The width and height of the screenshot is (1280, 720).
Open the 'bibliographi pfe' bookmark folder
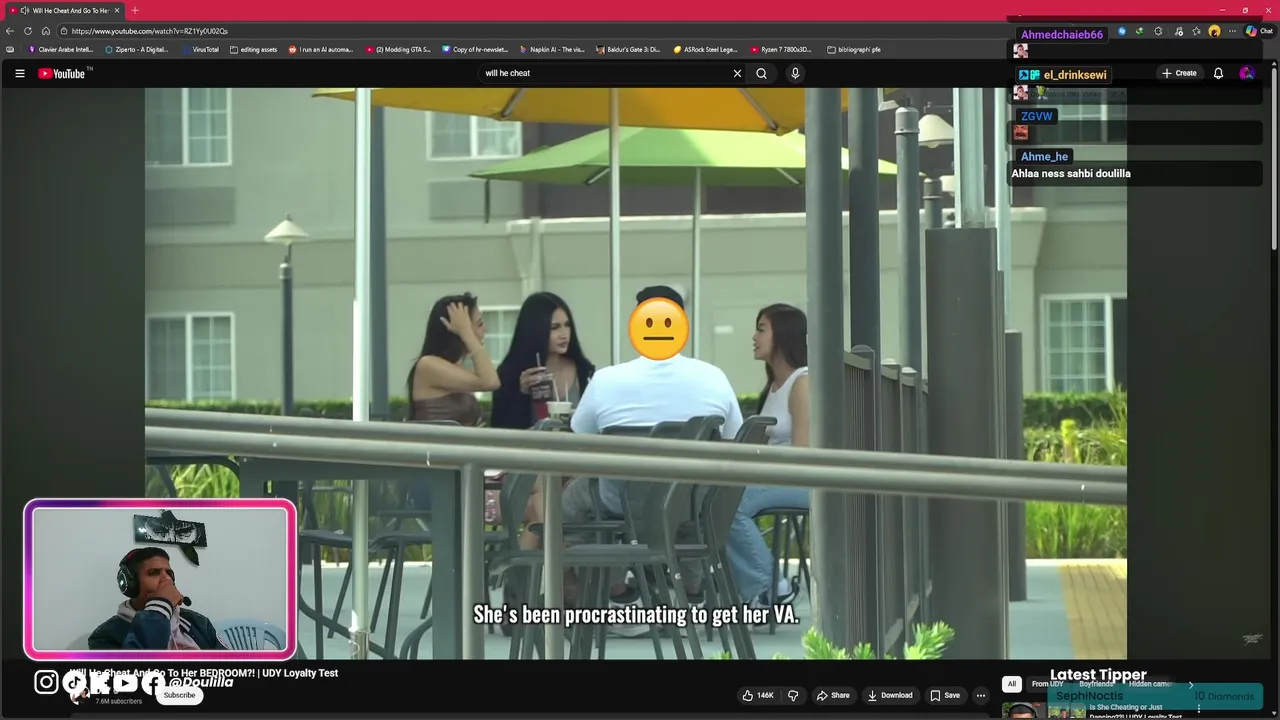coord(854,49)
